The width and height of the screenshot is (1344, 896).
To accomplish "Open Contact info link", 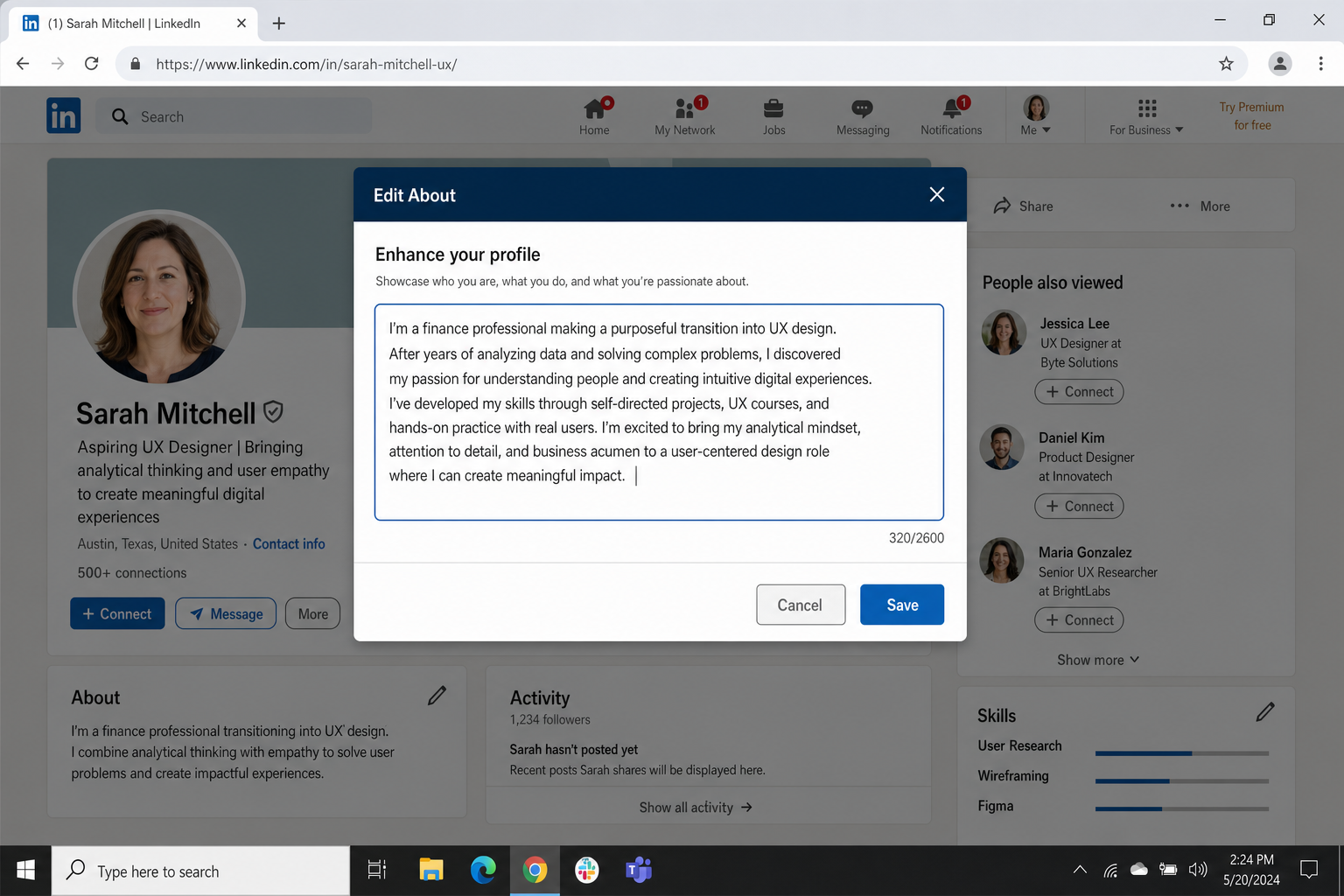I will [x=289, y=544].
